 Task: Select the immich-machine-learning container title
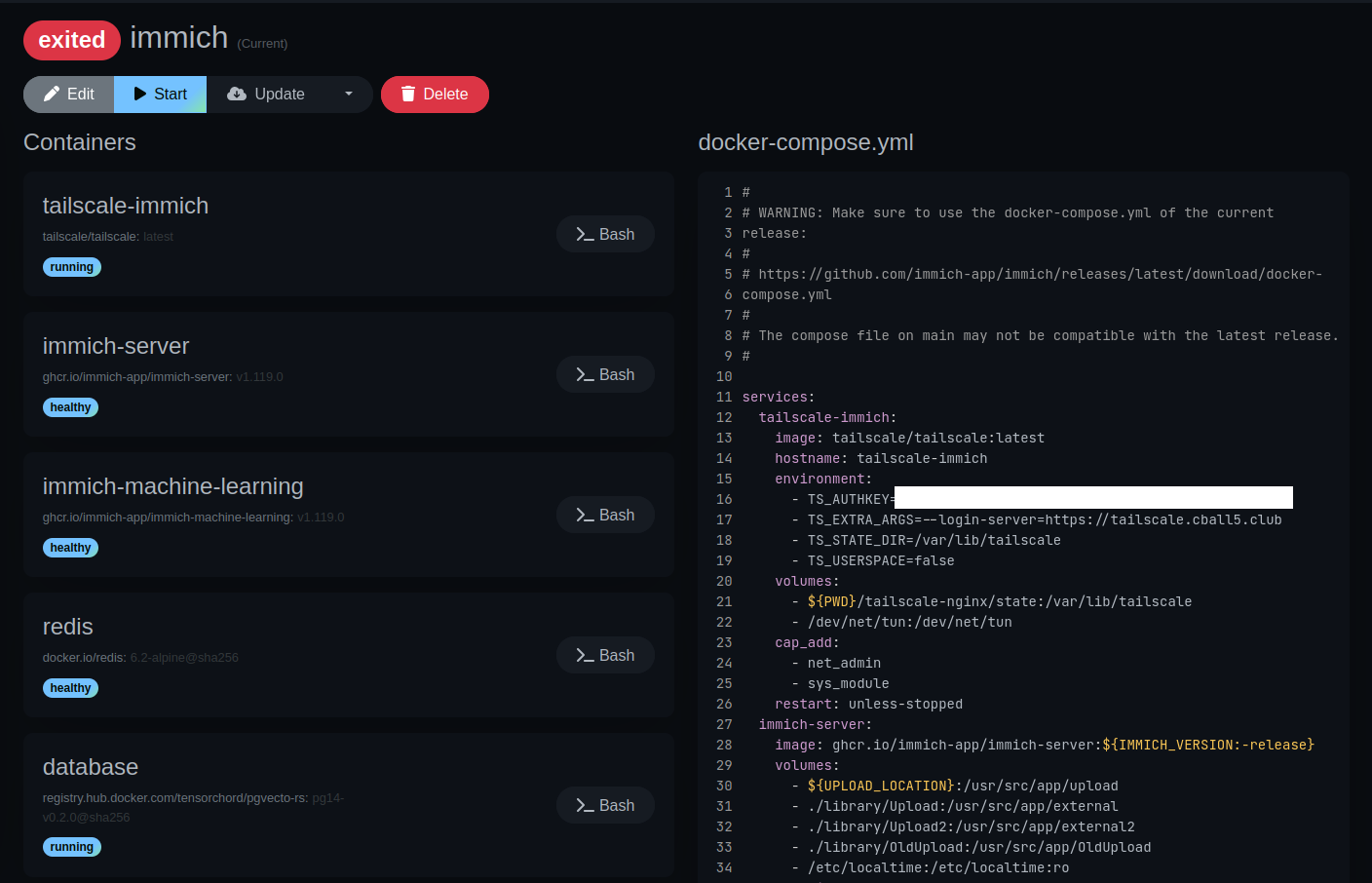pos(173,486)
